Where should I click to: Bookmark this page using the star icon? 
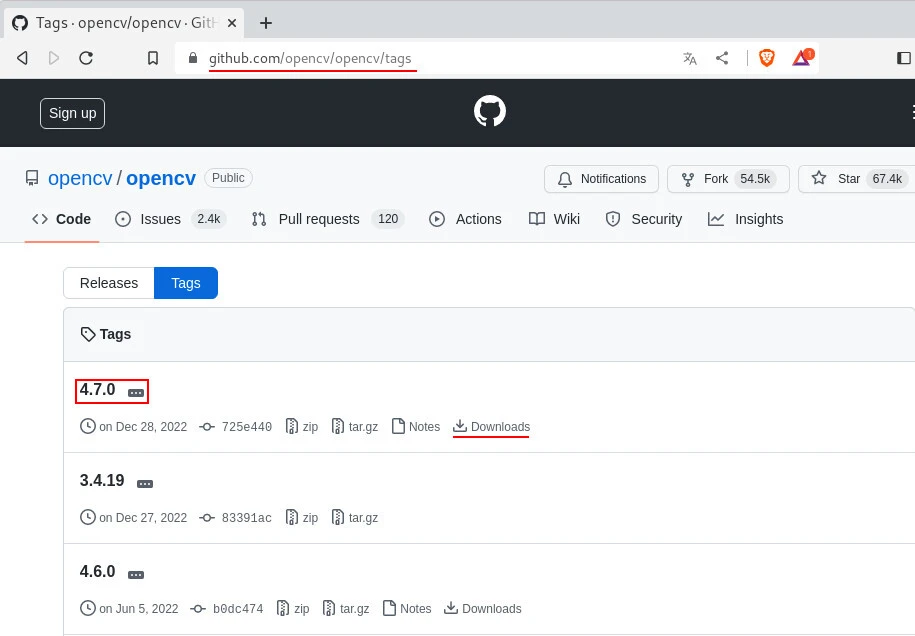point(152,57)
